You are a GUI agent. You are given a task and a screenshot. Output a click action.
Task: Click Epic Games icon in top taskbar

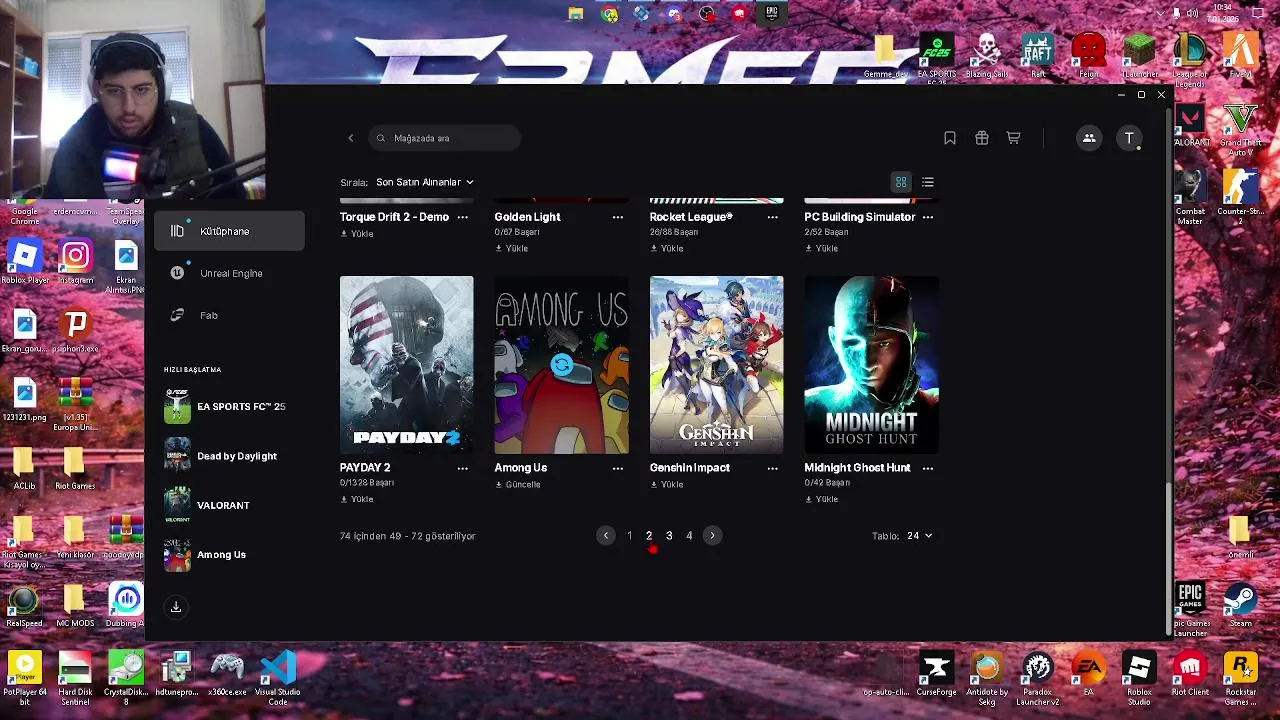coord(771,13)
